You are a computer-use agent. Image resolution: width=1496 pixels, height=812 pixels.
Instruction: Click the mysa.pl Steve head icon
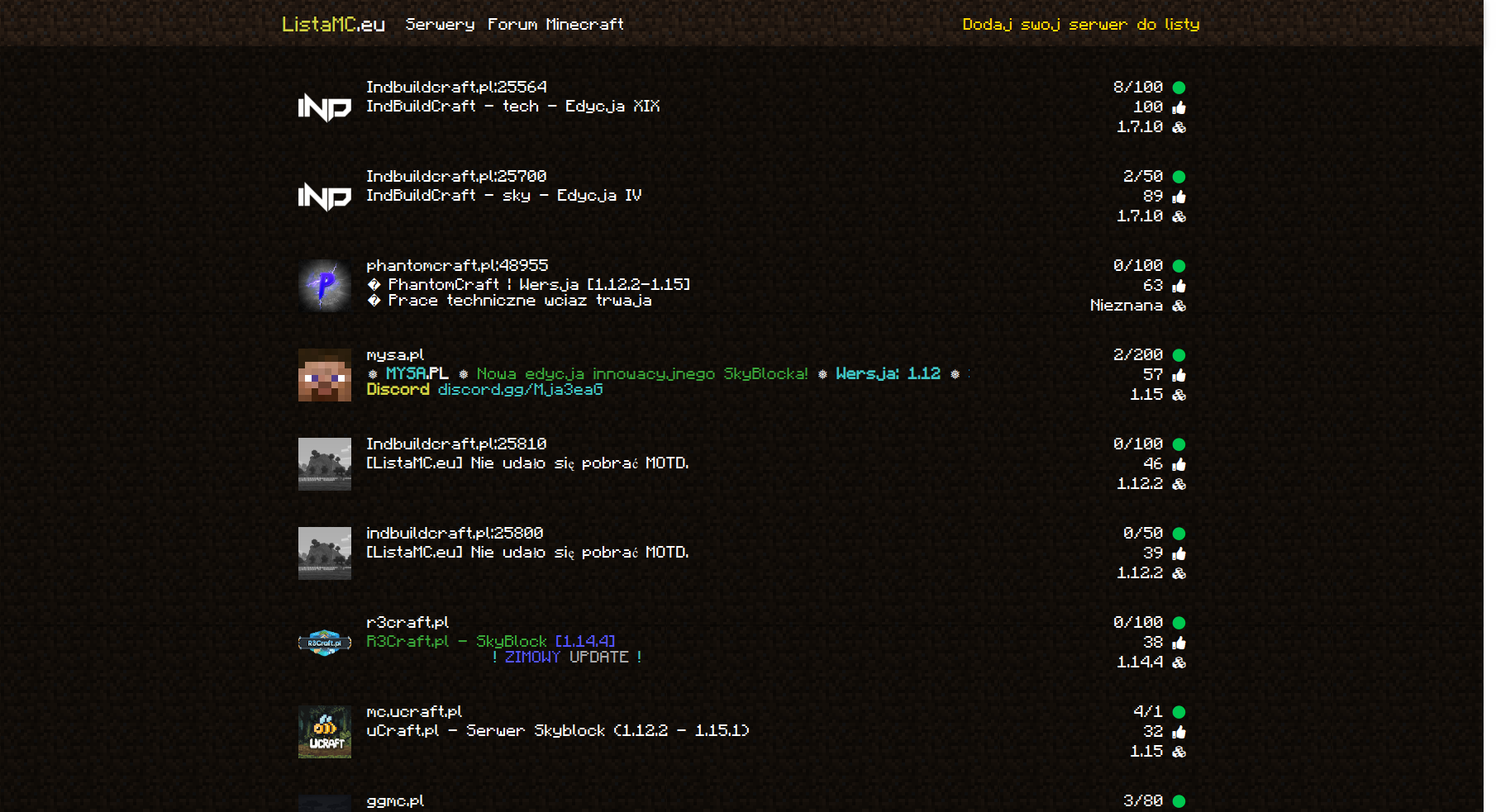coord(324,375)
